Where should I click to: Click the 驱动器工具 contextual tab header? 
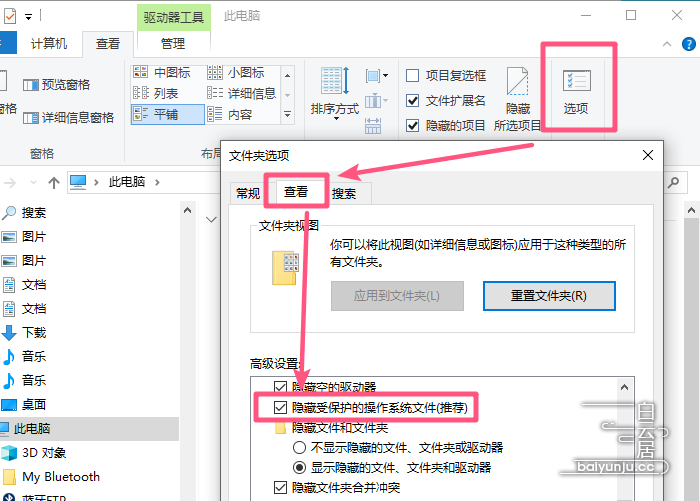pos(174,17)
